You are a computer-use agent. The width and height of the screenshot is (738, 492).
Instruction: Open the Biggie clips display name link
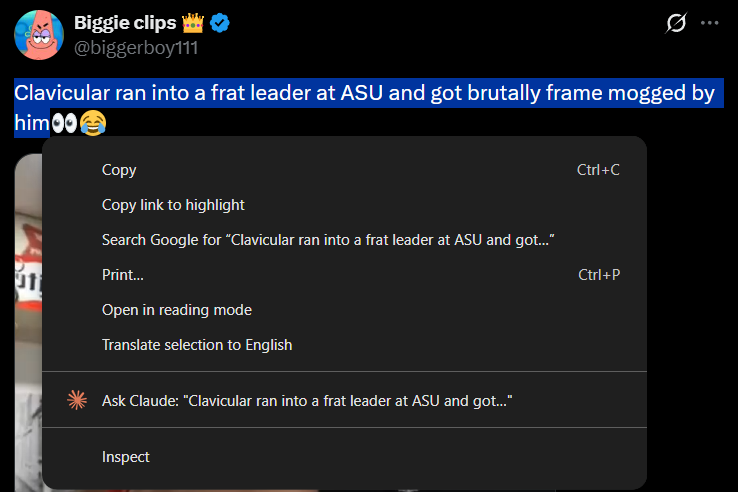coord(125,23)
